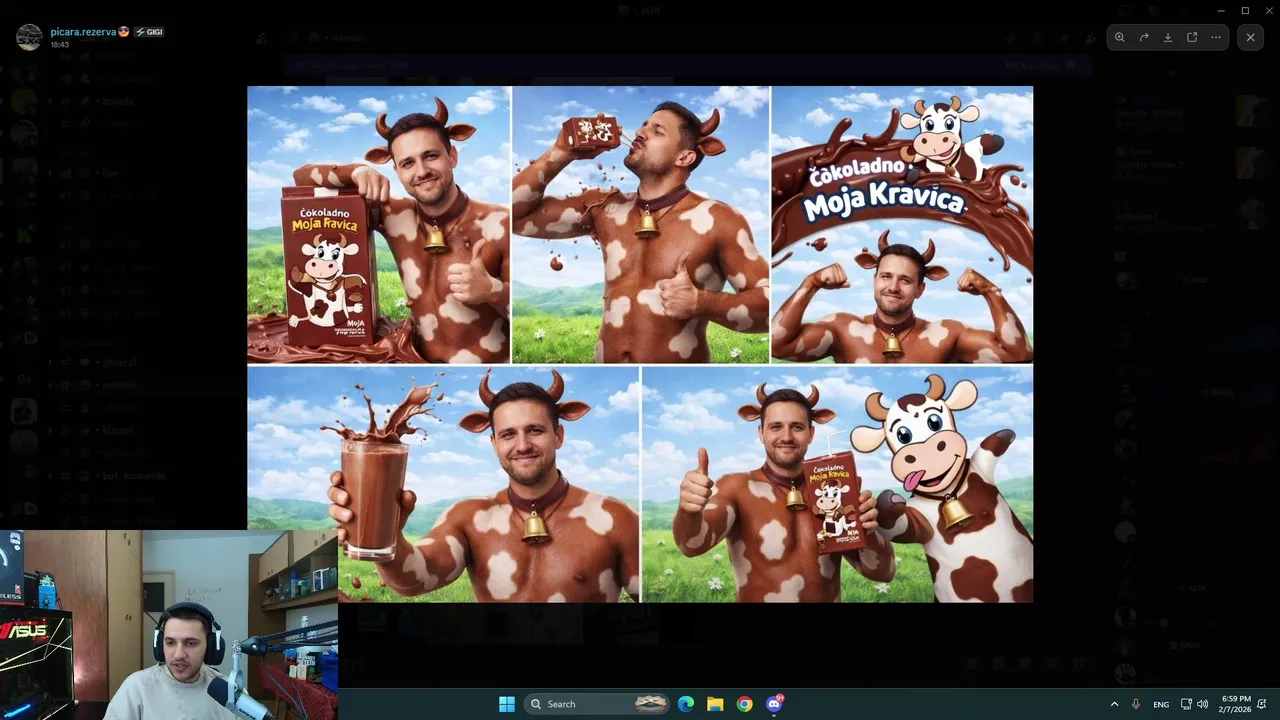Open the network status tray icon
The image size is (1280, 720).
1186,704
